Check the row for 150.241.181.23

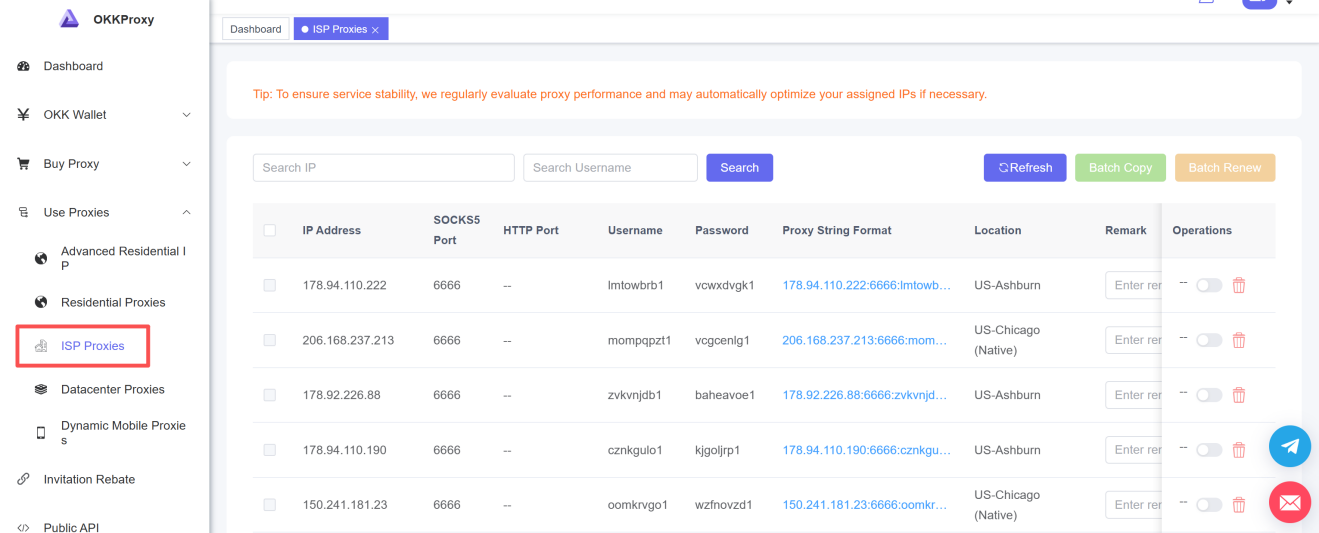270,505
